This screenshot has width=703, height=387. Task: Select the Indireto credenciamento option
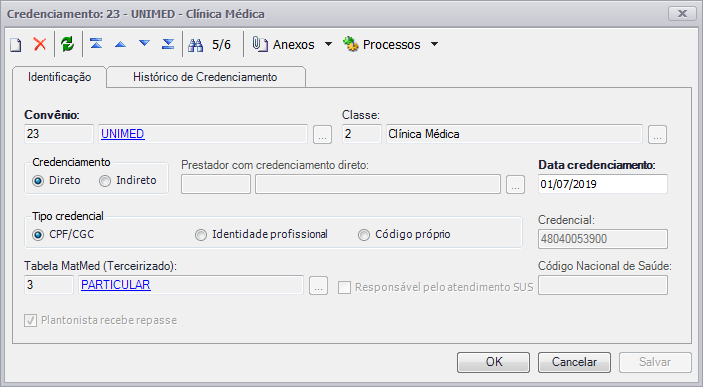128,180
